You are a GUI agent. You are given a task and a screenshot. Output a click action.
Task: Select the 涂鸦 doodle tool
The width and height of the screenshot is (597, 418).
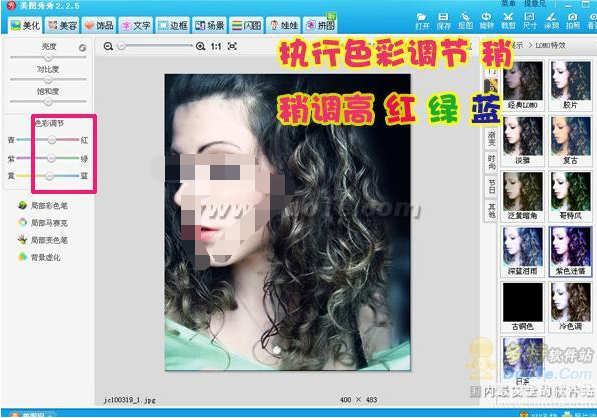pyautogui.click(x=551, y=21)
